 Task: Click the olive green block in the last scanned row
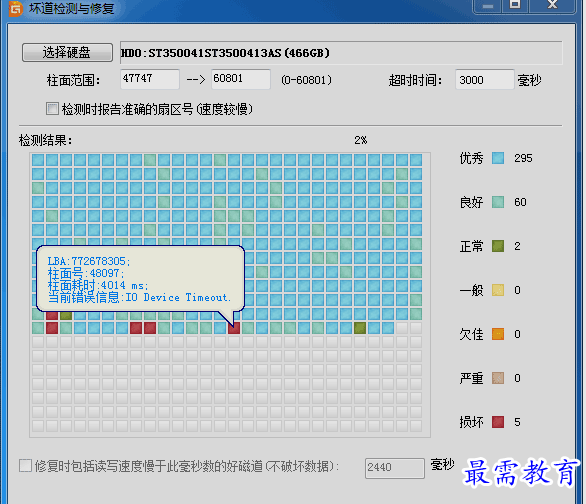tap(360, 328)
